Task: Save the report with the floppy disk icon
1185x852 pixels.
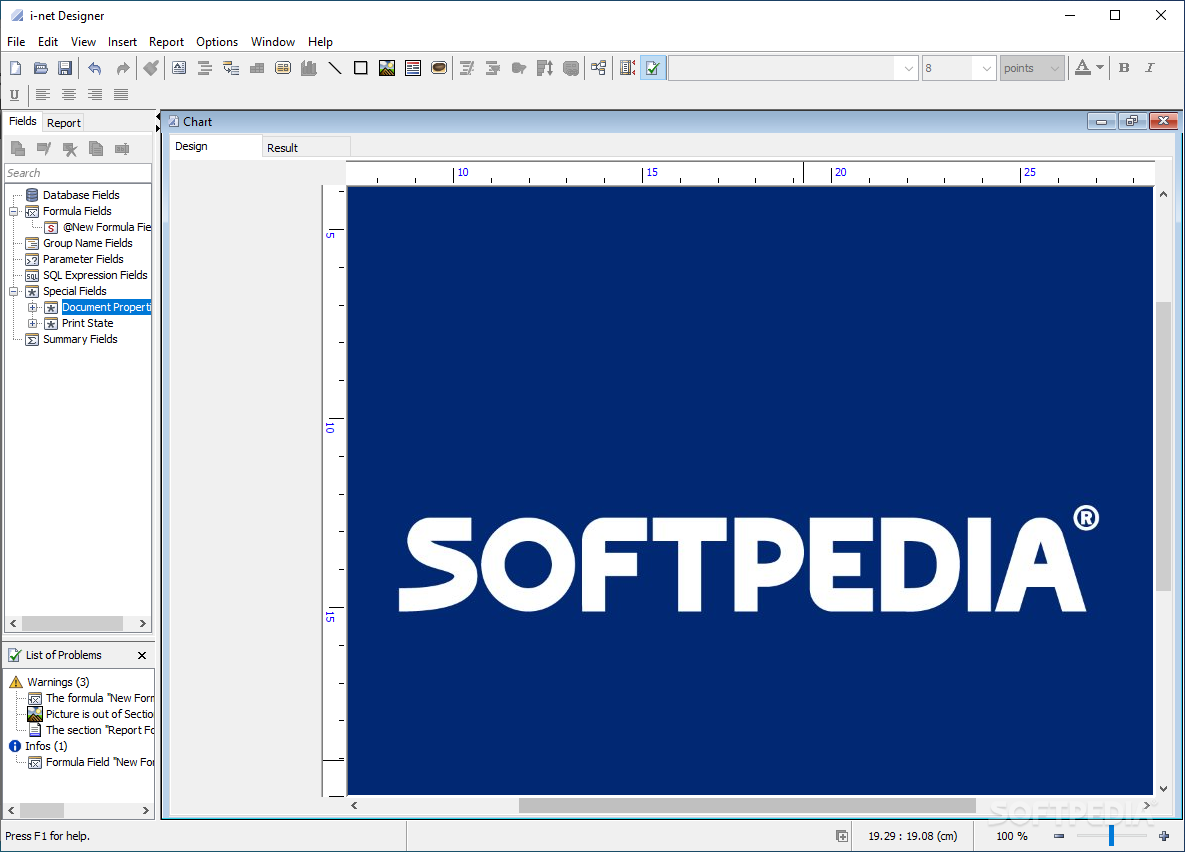Action: coord(65,68)
